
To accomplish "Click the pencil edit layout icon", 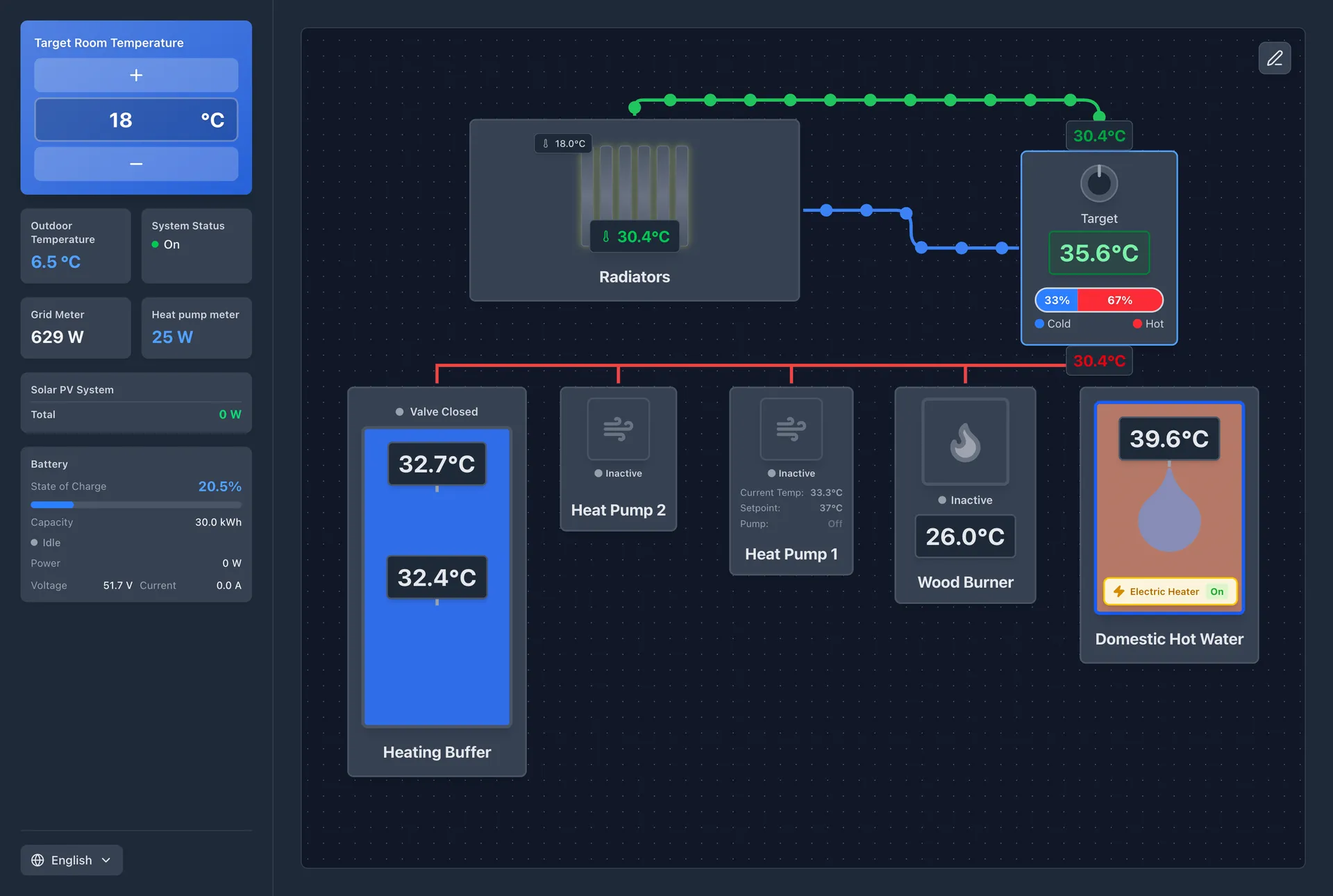I will tap(1275, 58).
